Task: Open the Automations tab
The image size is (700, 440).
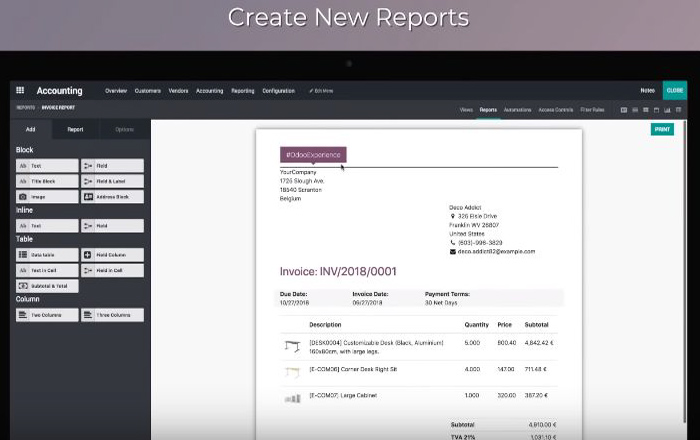Action: [x=517, y=110]
